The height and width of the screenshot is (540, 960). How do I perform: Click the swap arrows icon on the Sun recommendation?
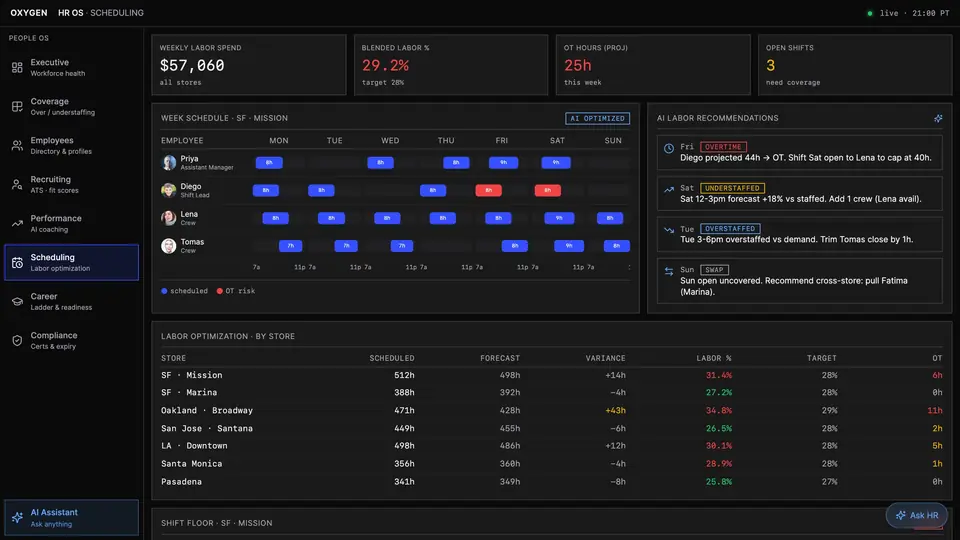[x=669, y=271]
